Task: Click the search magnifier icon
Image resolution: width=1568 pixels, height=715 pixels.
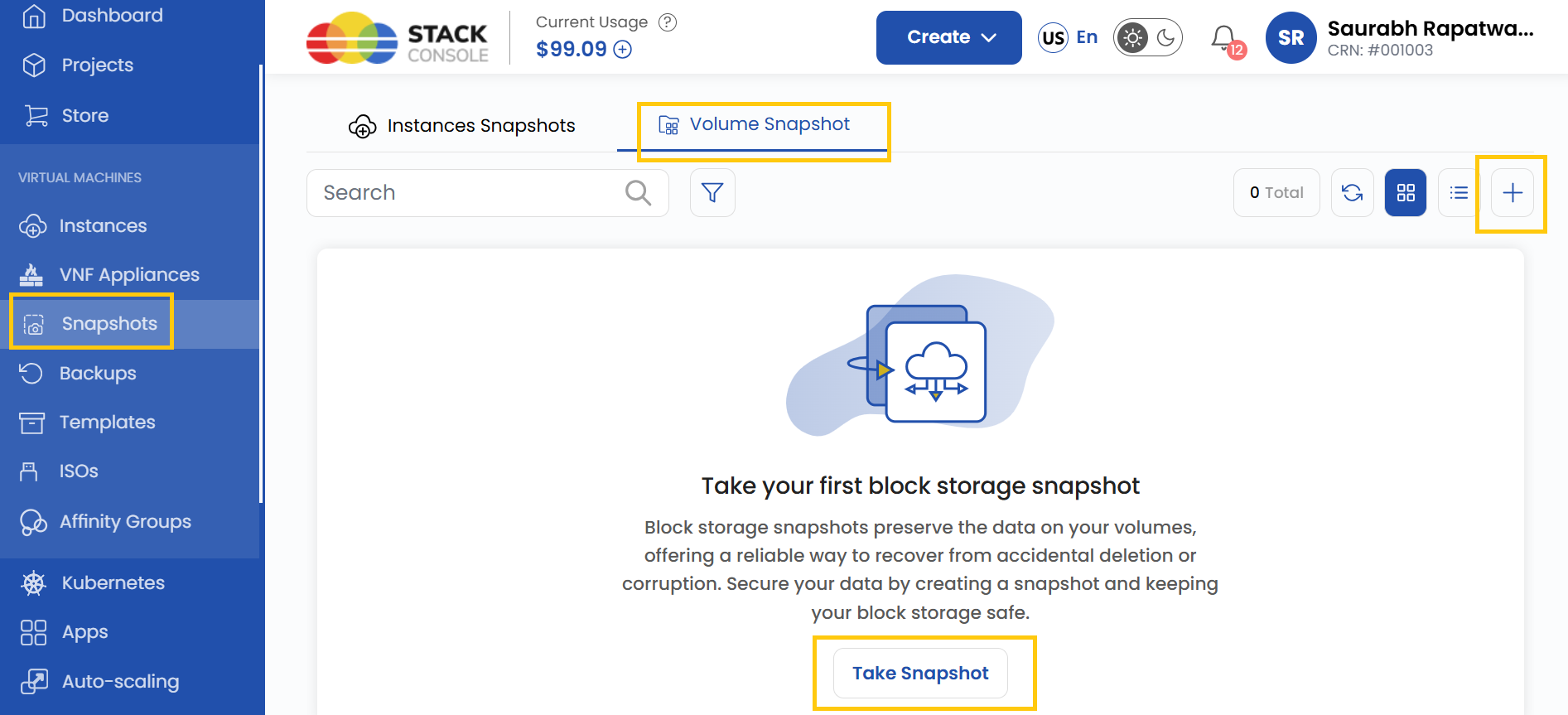Action: [x=638, y=193]
